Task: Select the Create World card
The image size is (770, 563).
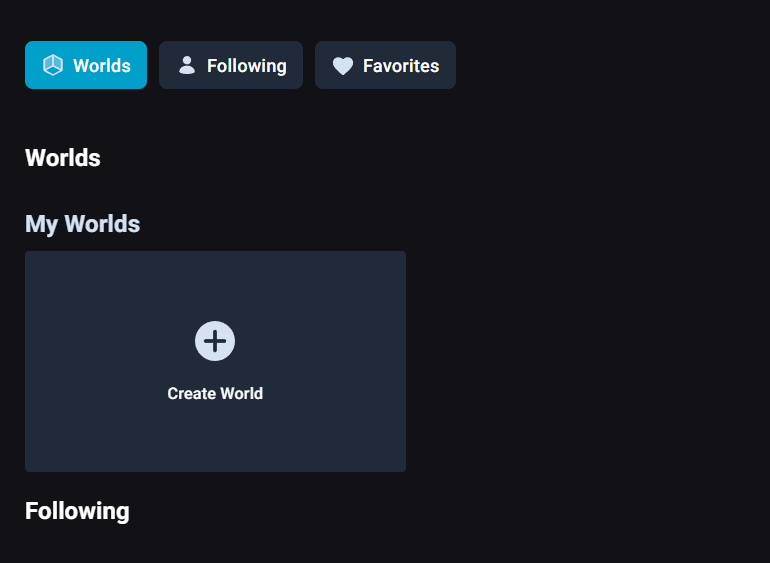Action: tap(215, 361)
